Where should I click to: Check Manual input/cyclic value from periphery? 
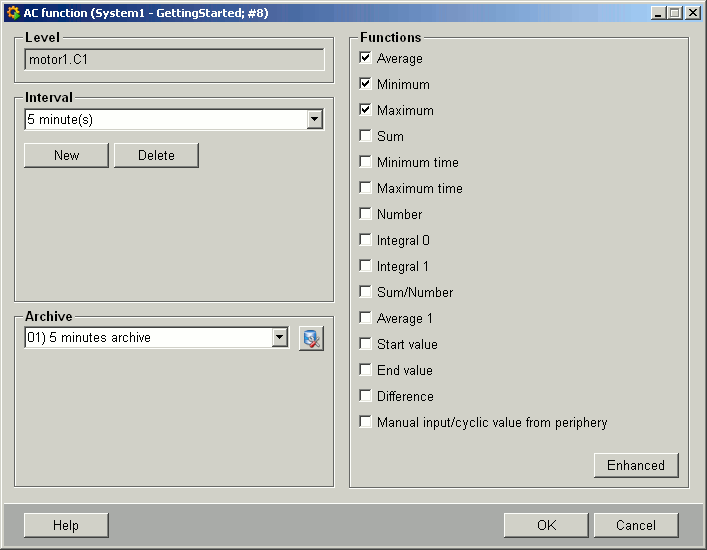[366, 422]
